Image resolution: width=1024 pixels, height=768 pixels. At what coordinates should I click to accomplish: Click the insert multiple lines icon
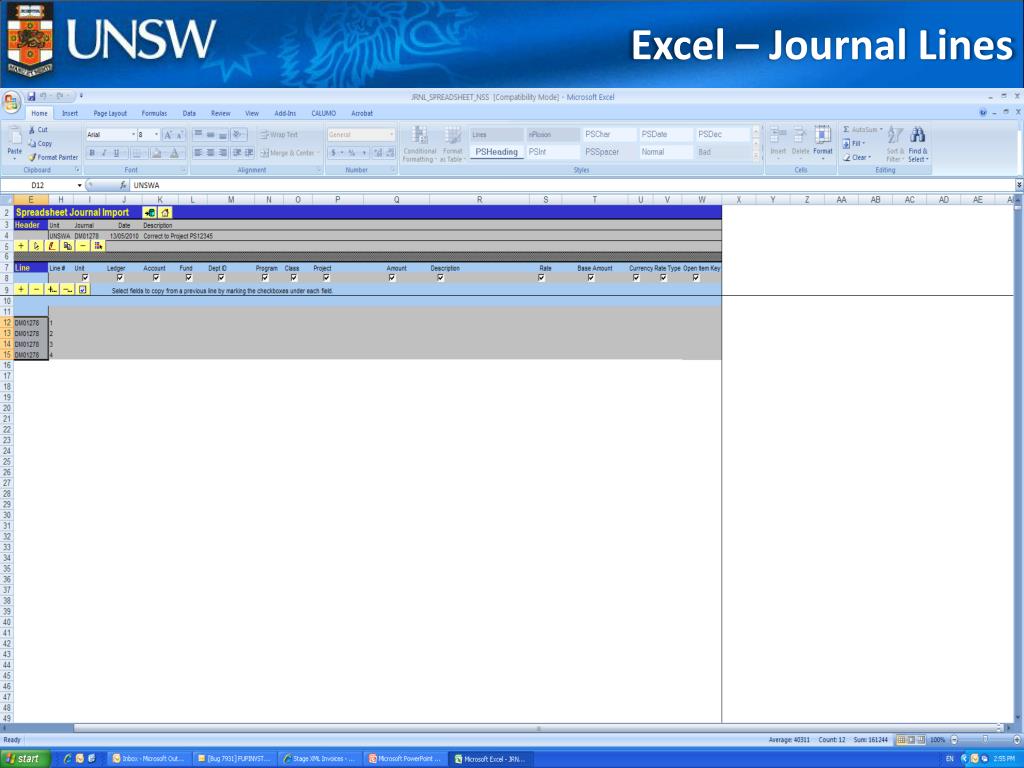point(52,289)
